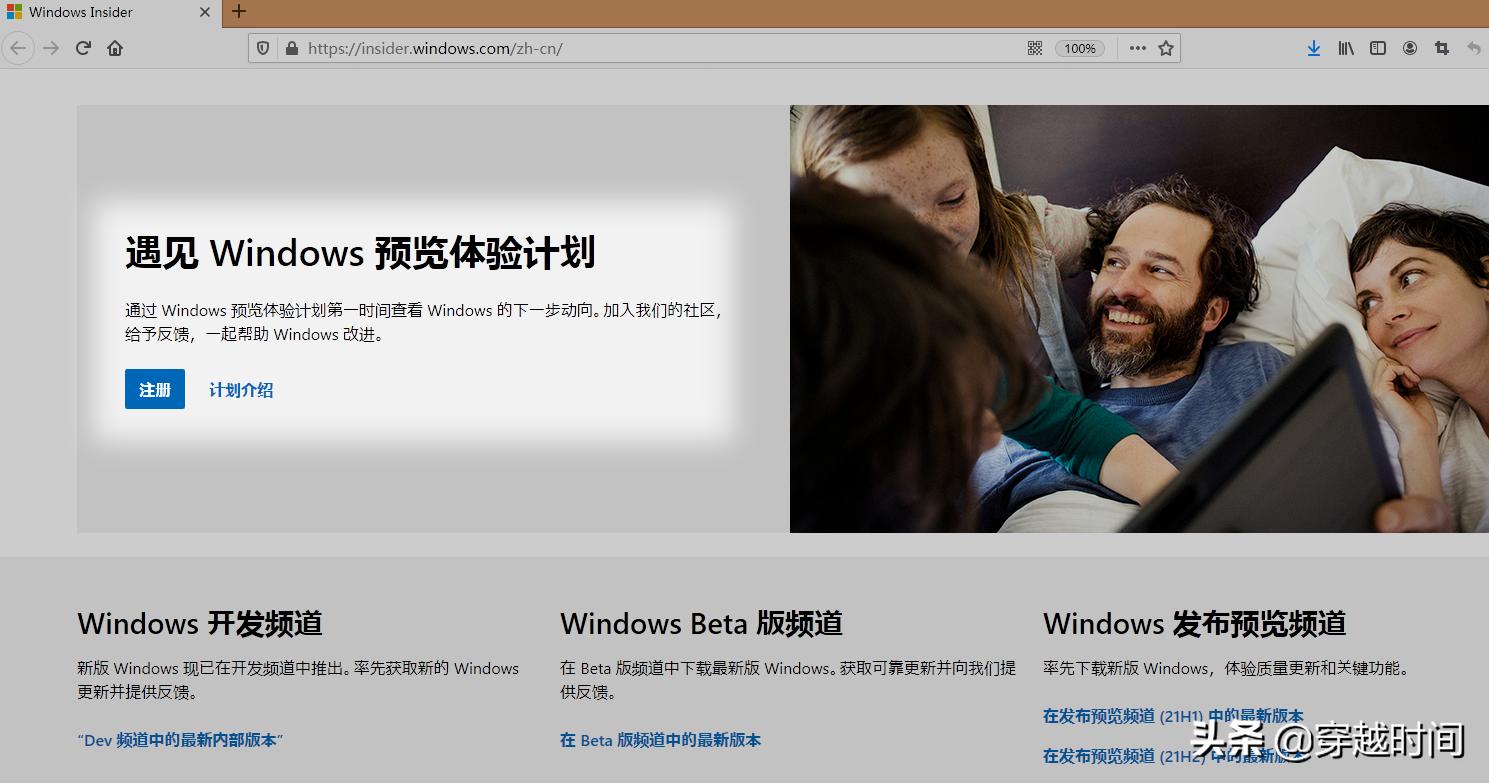
Task: Click the back navigation arrow
Action: pyautogui.click(x=18, y=47)
